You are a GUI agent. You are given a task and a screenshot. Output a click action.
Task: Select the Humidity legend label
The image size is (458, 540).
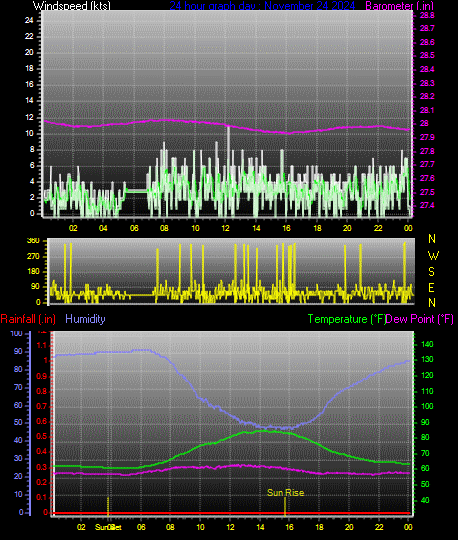85,319
